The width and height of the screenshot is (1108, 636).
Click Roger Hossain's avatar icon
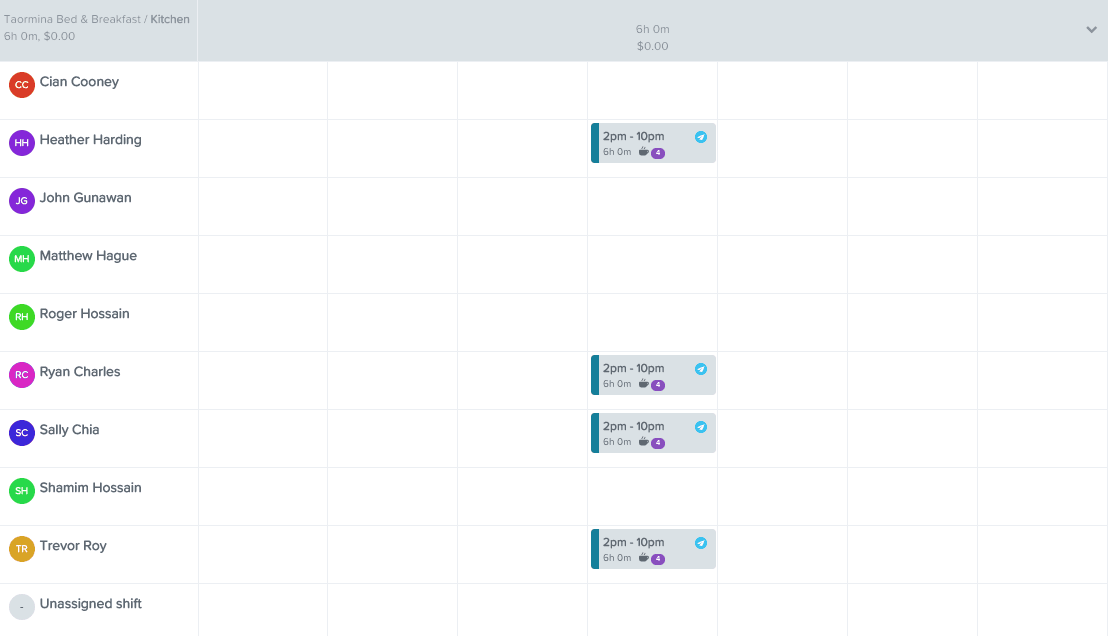point(21,317)
